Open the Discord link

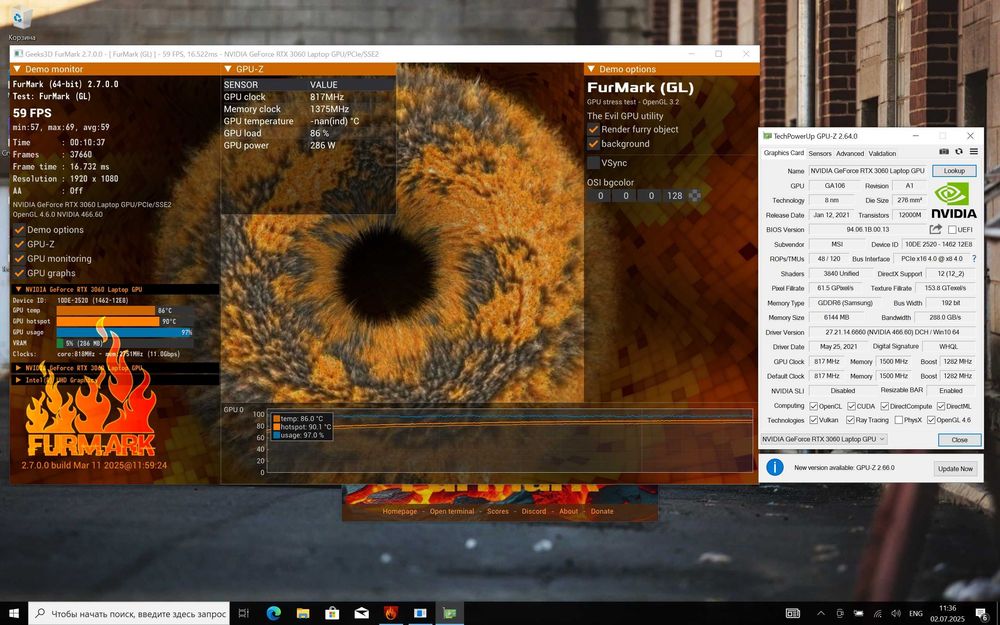click(534, 511)
